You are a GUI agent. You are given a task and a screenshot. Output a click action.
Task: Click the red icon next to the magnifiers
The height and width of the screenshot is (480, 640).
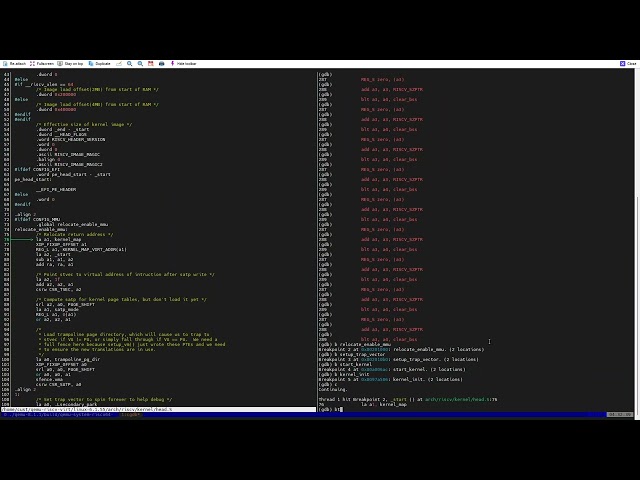(x=151, y=64)
